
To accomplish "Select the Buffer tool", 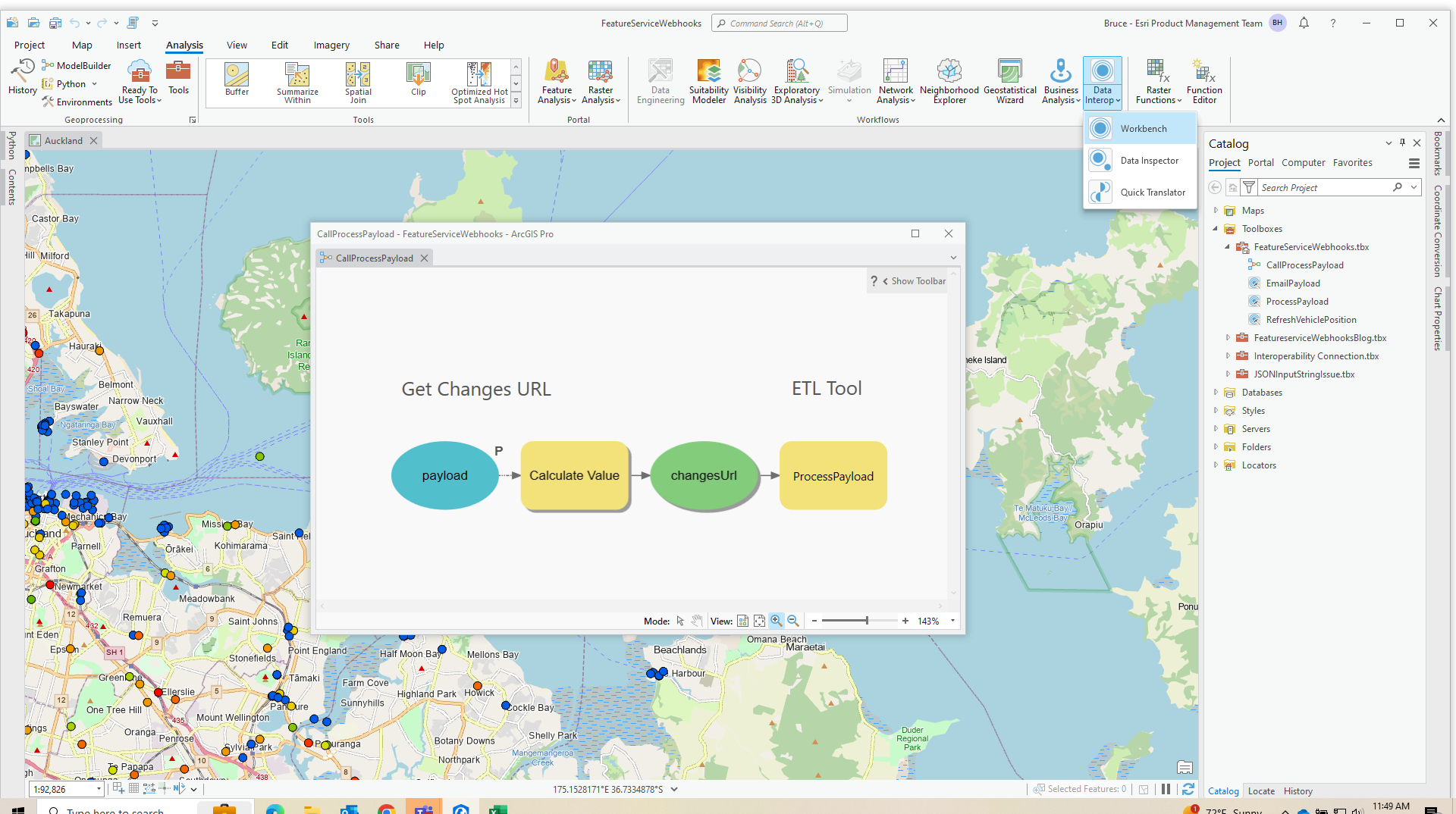I will (x=236, y=81).
